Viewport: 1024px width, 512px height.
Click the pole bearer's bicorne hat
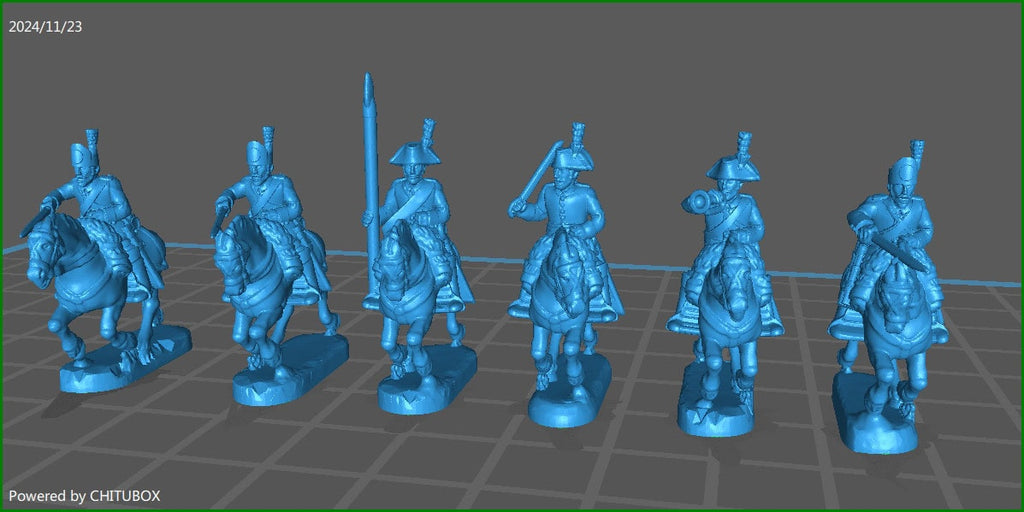point(410,154)
